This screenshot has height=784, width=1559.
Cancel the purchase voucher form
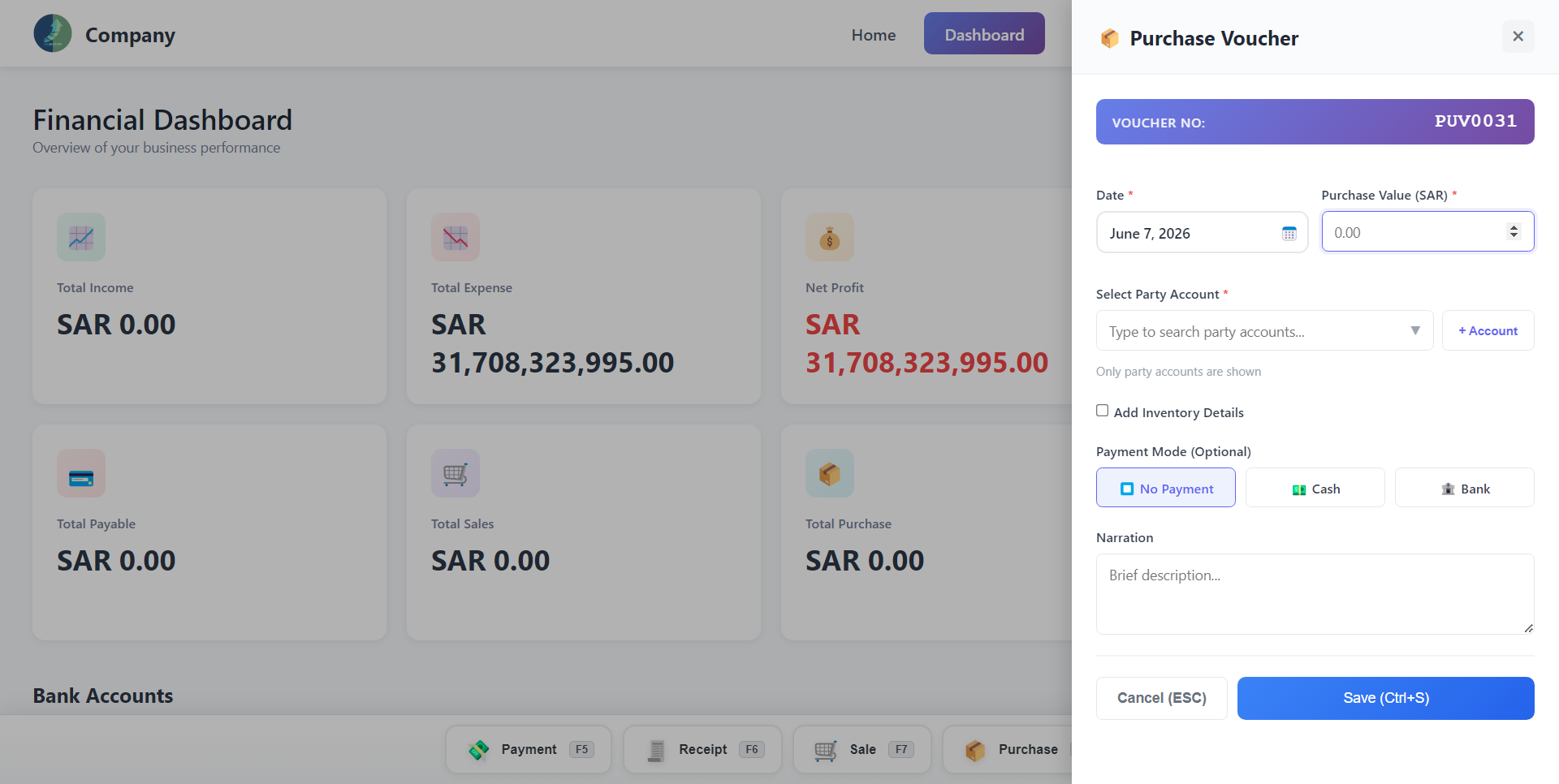[x=1162, y=698]
